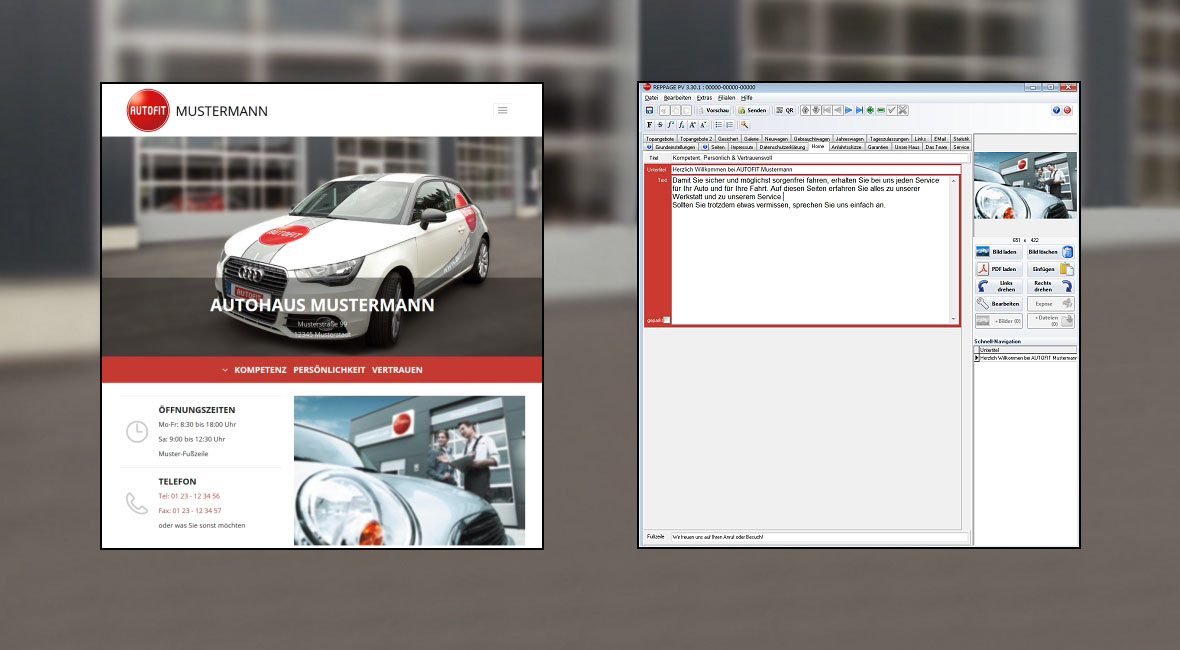Open the Impressum tab
The image size is (1180, 650).
pos(742,147)
